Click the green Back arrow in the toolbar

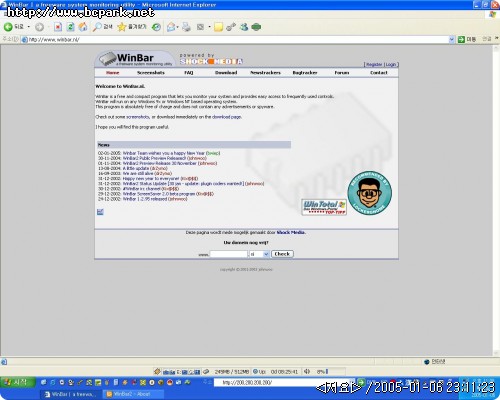point(8,27)
